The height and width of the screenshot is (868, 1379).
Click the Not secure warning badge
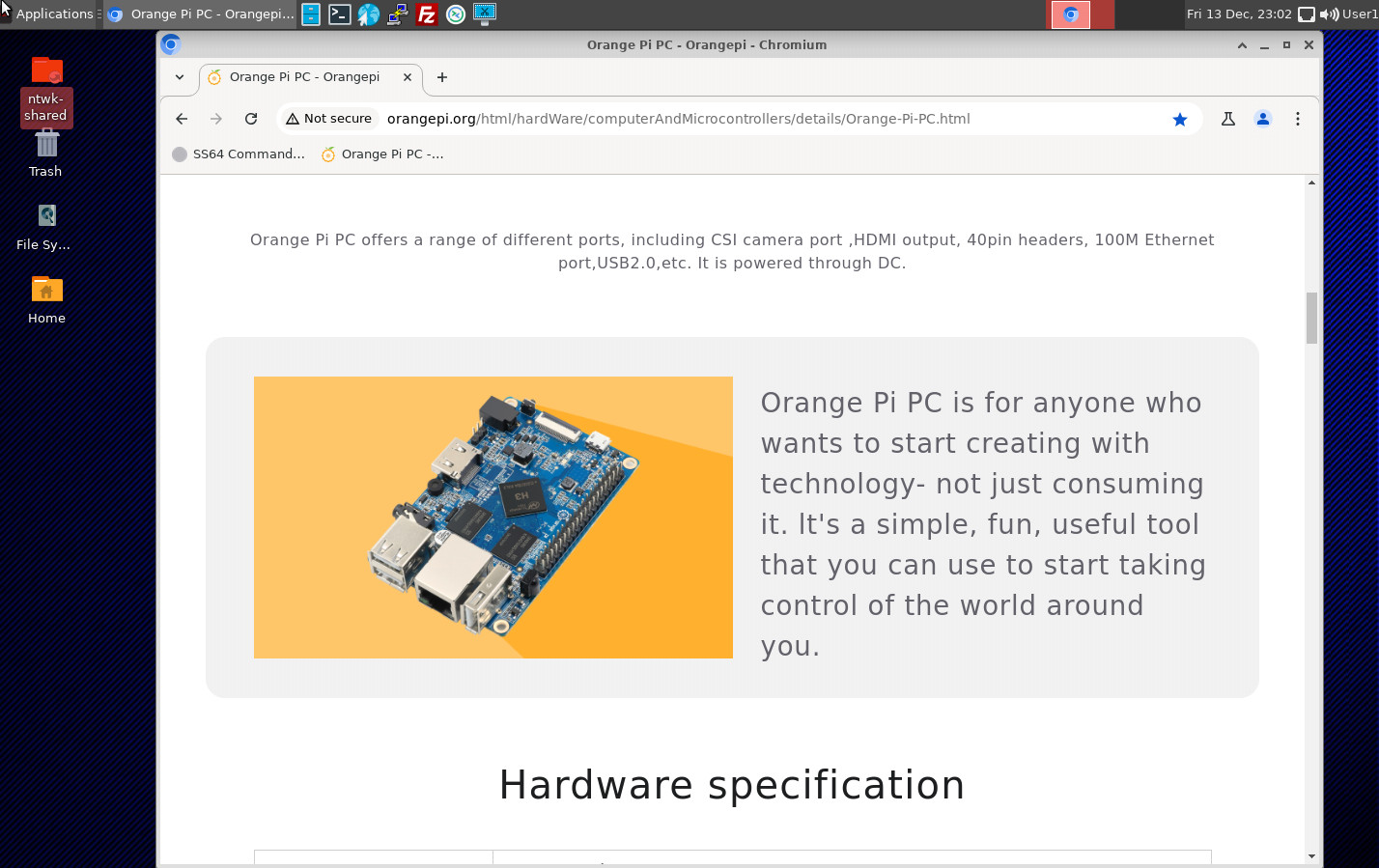click(328, 118)
